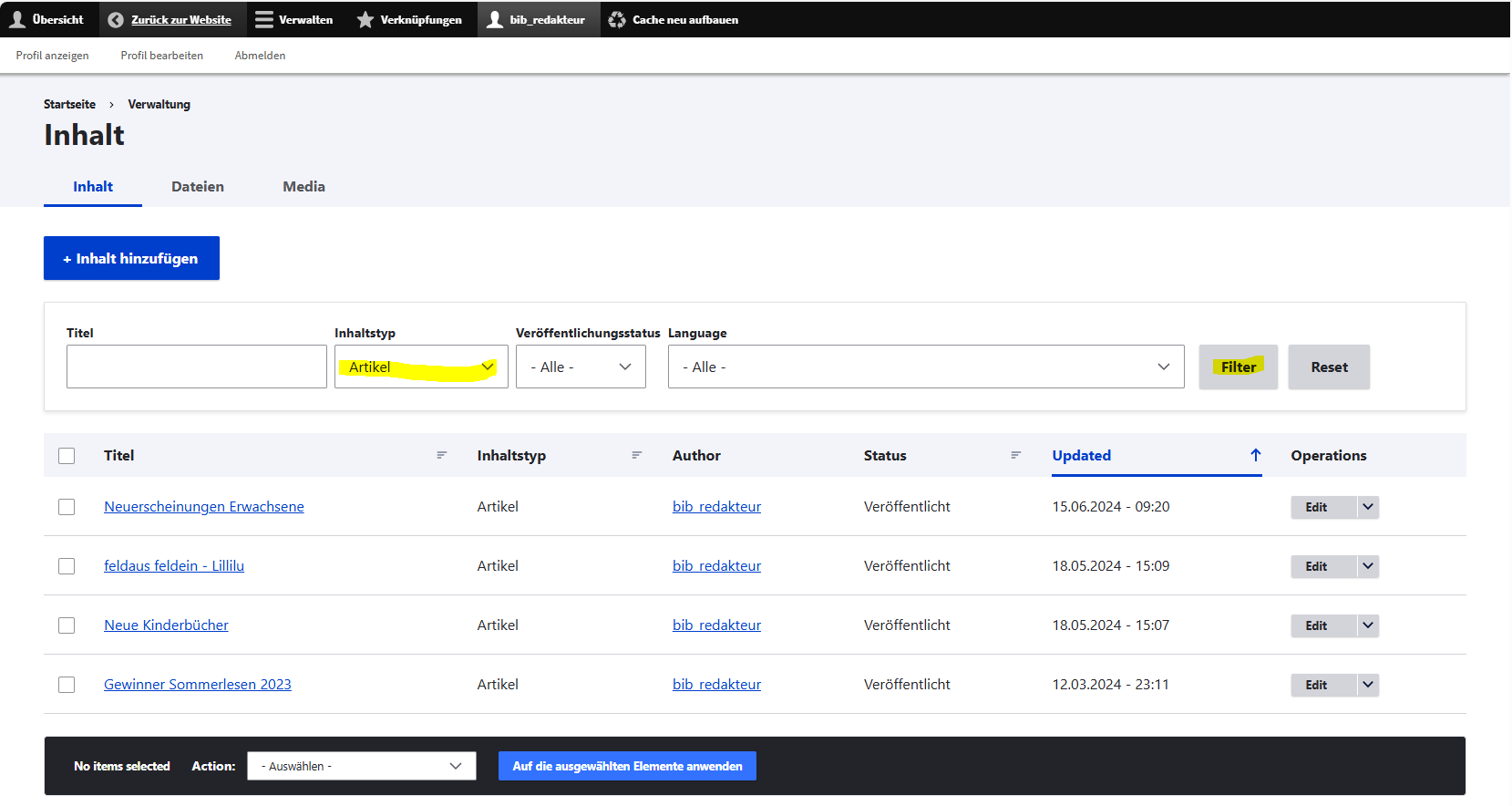Click Veröffentlicht status in Neue Kinderbücher row
The height and width of the screenshot is (806, 1512).
[907, 625]
